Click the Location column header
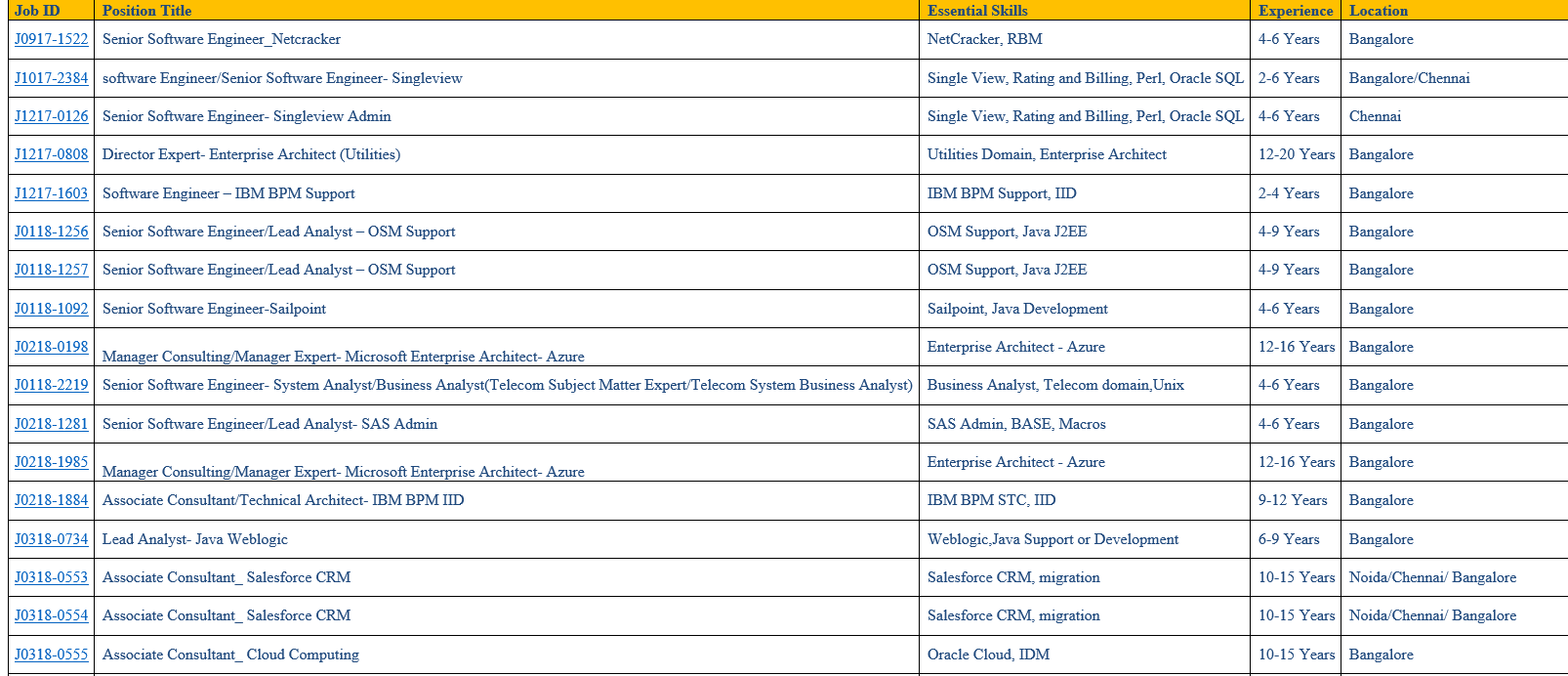Image resolution: width=1568 pixels, height=676 pixels. pyautogui.click(x=1455, y=11)
